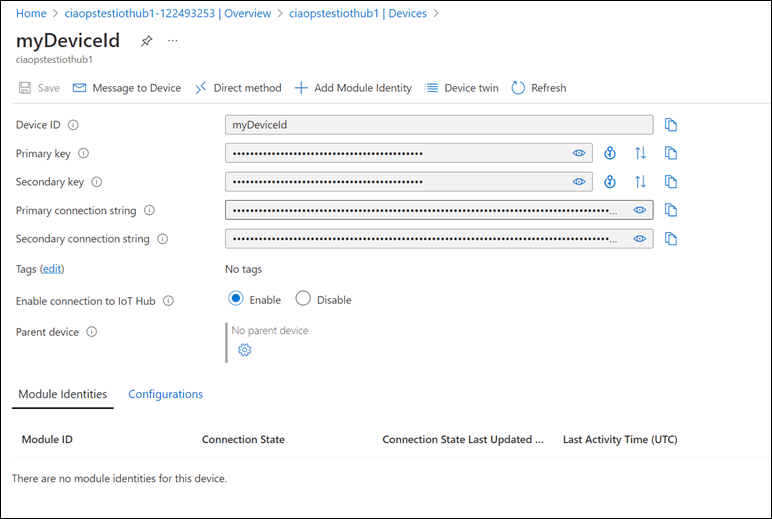Click Add Module Identity
This screenshot has height=519, width=772.
353,88
